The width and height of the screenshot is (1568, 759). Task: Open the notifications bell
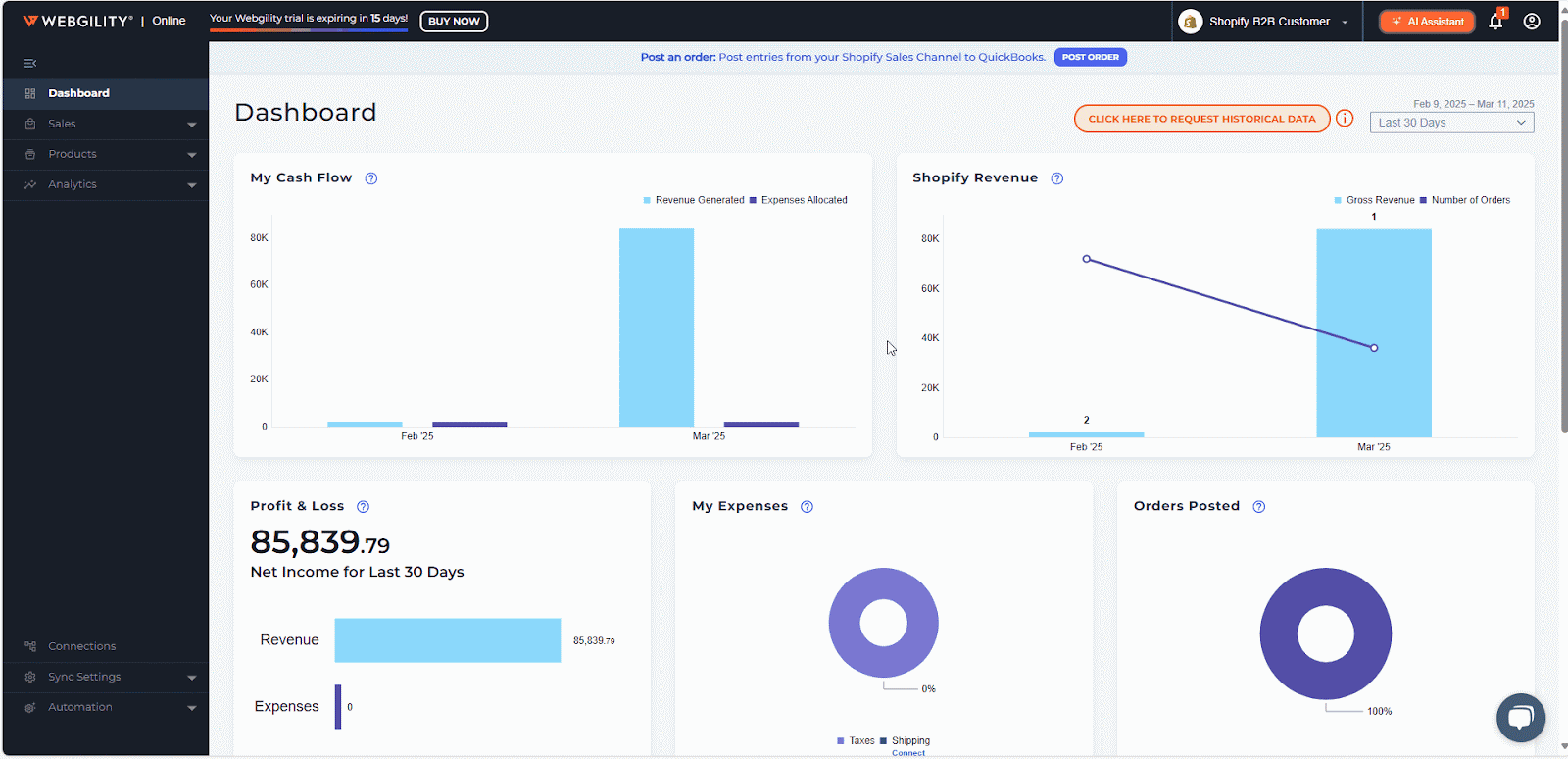pos(1495,22)
